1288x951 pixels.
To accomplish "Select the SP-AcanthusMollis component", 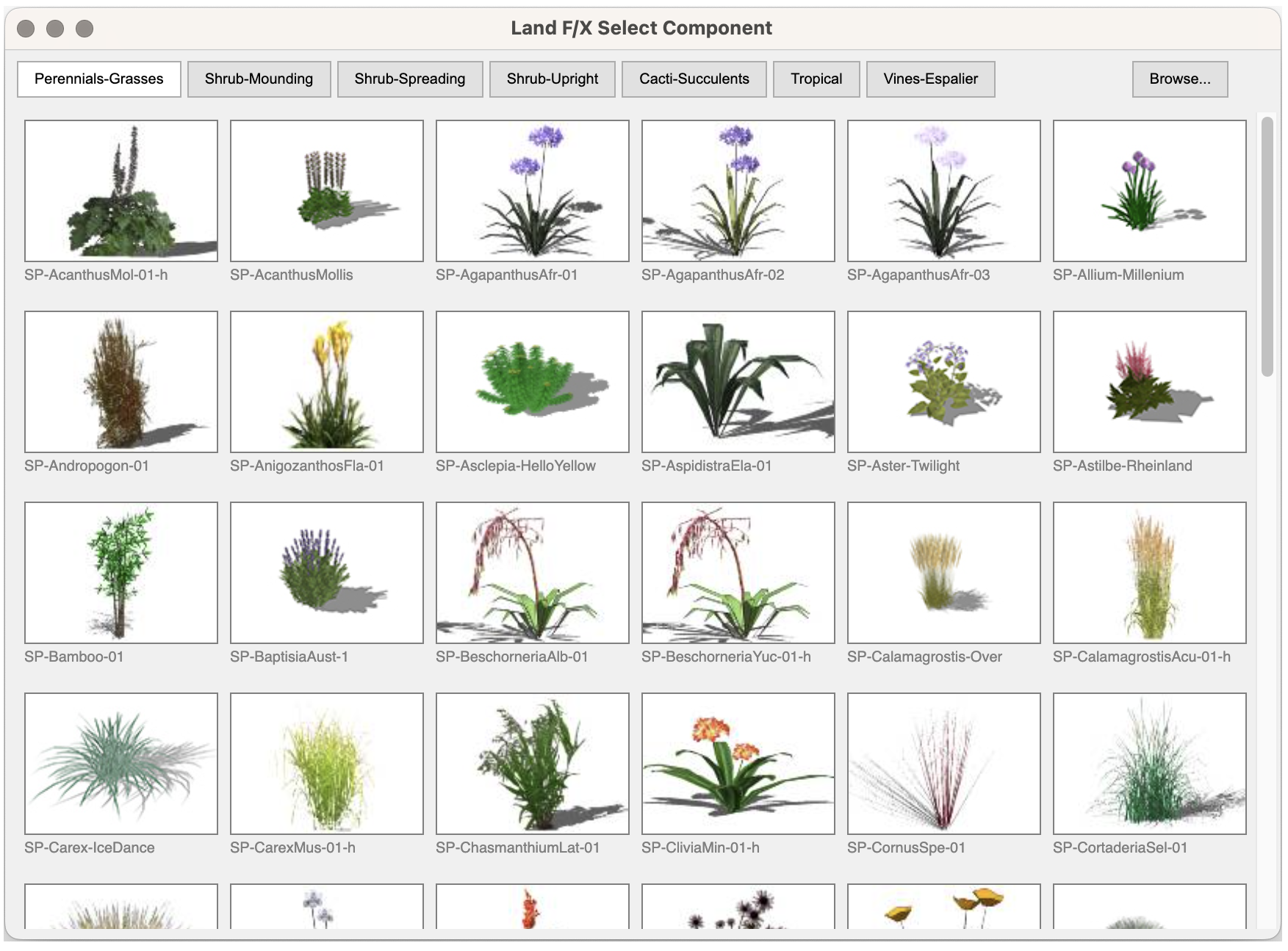I will (x=326, y=191).
